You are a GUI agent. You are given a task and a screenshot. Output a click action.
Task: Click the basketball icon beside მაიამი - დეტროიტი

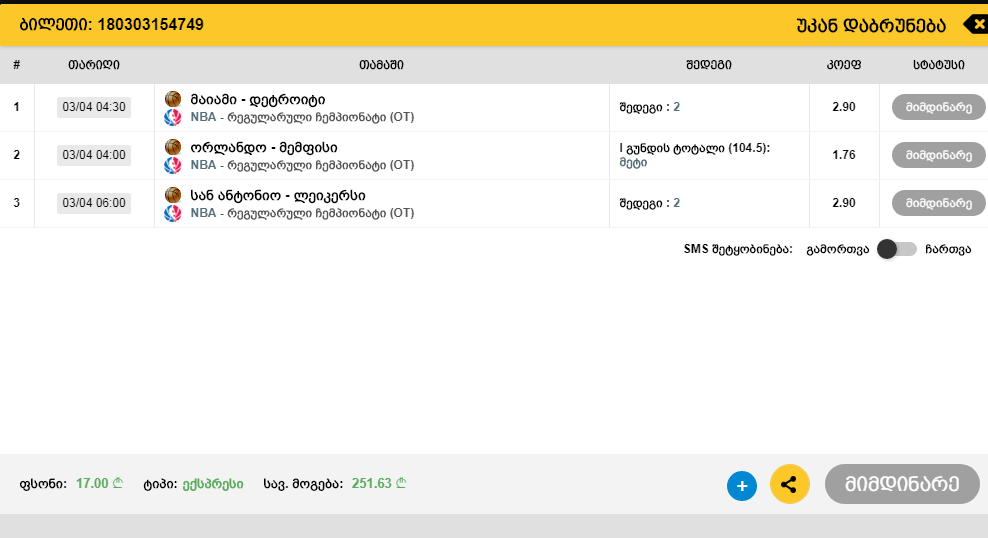(x=172, y=99)
